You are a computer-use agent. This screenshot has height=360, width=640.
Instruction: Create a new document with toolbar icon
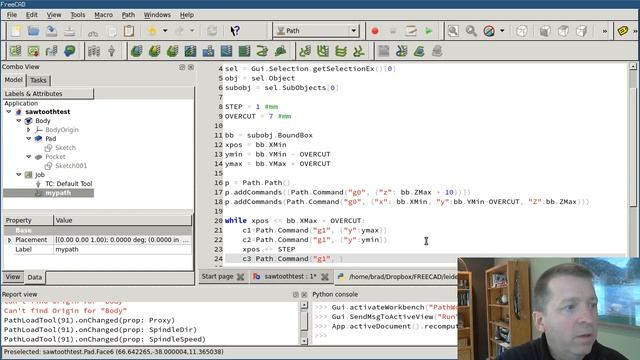[16, 31]
